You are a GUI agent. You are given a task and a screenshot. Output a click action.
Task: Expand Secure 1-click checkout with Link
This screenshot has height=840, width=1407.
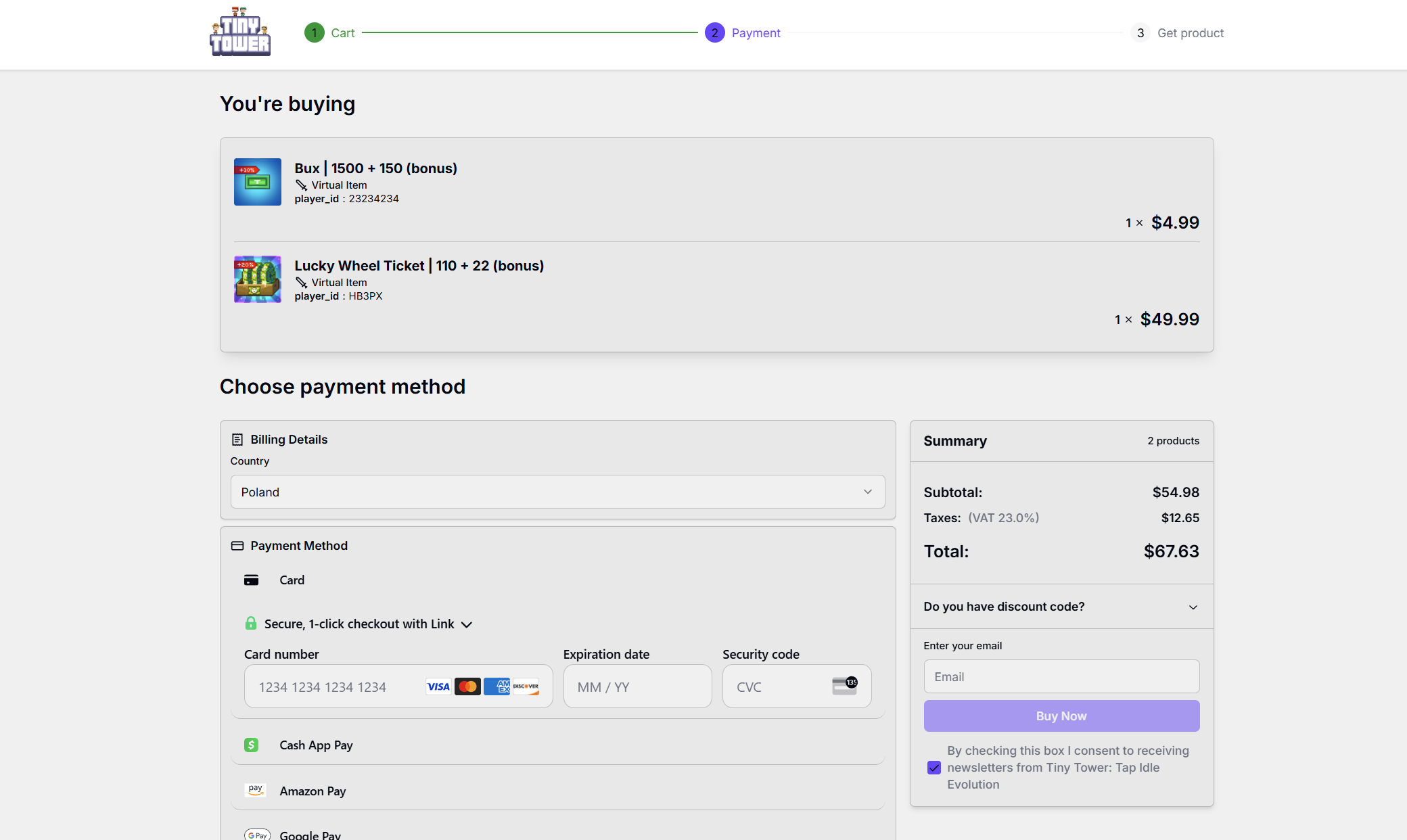pos(359,624)
